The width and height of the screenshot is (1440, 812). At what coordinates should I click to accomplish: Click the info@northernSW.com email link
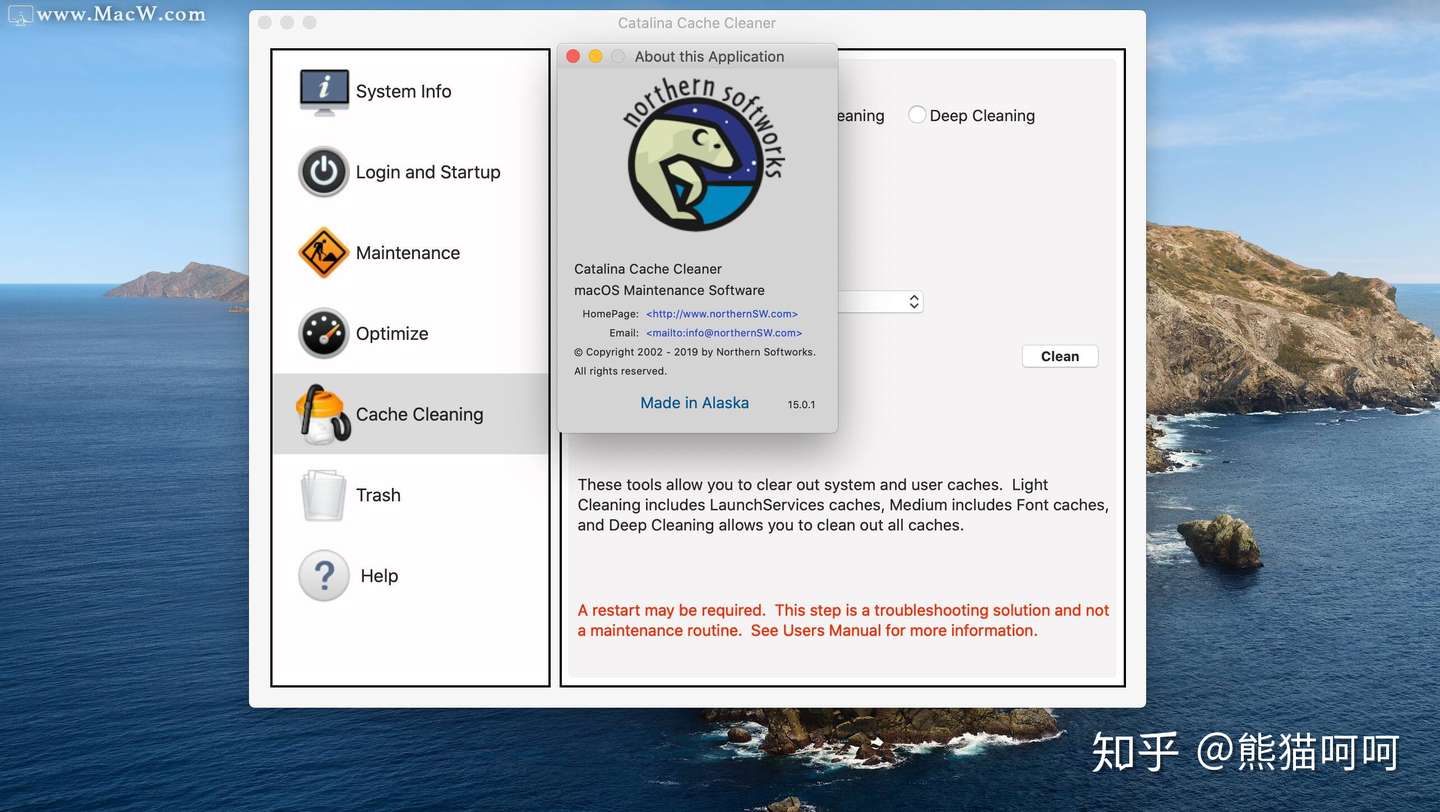tap(724, 333)
